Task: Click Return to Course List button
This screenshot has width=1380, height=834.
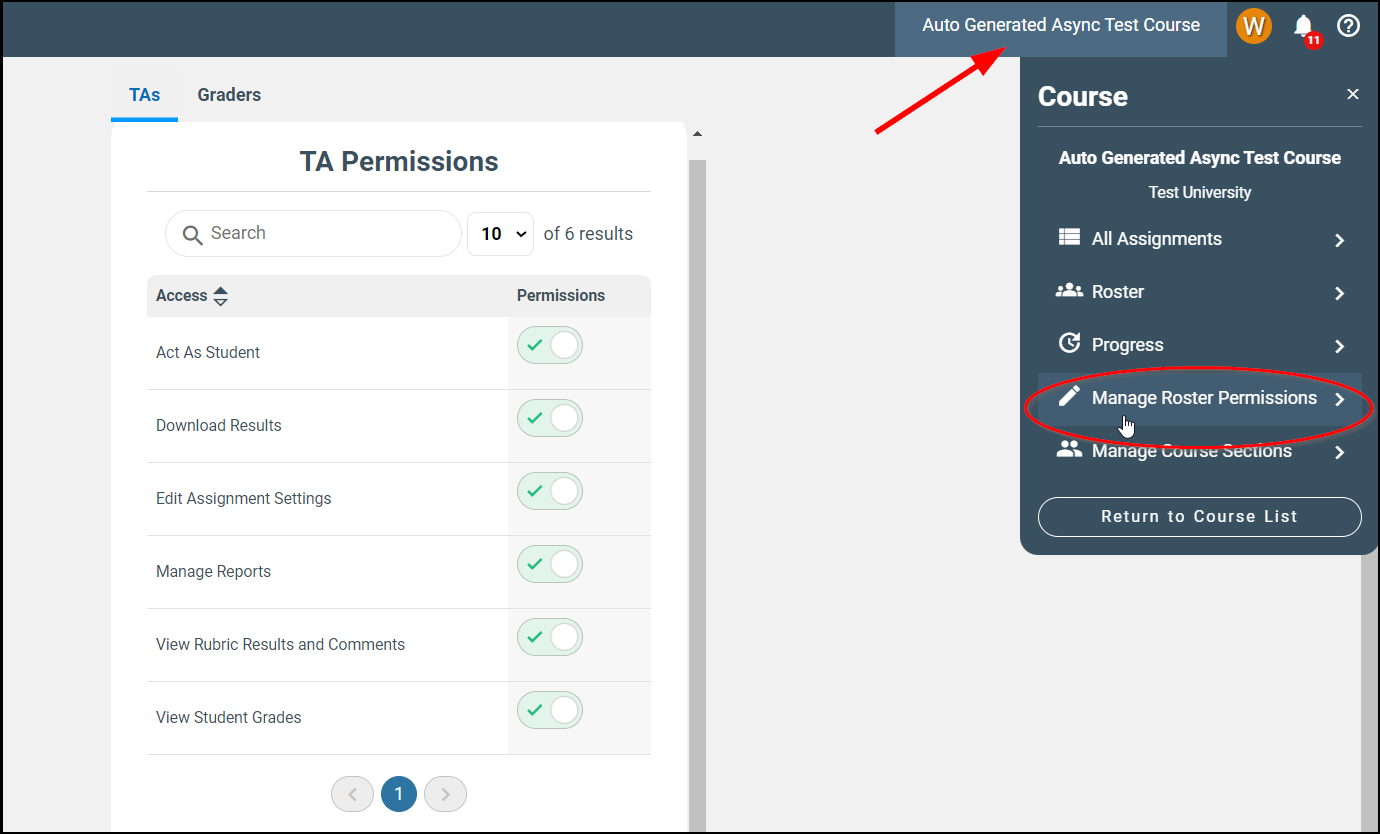Action: [x=1200, y=517]
